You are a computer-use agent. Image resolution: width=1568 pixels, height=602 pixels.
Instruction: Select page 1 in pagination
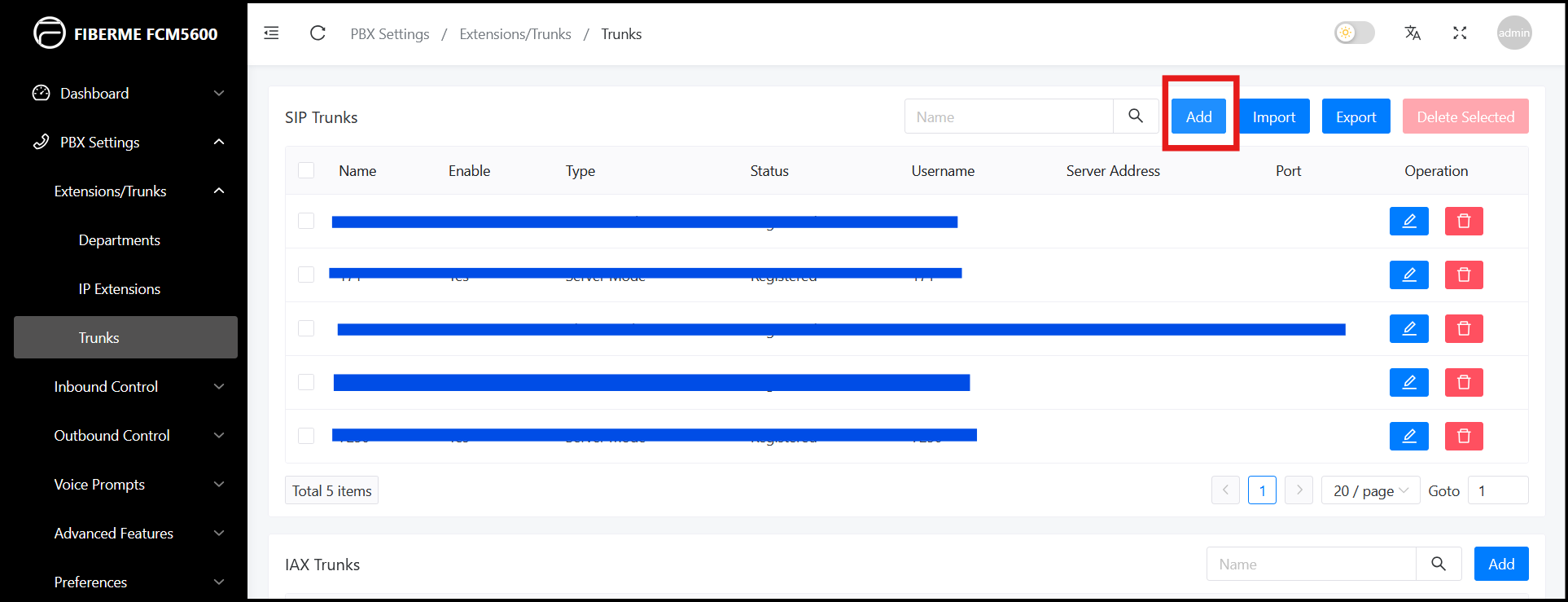pyautogui.click(x=1262, y=490)
